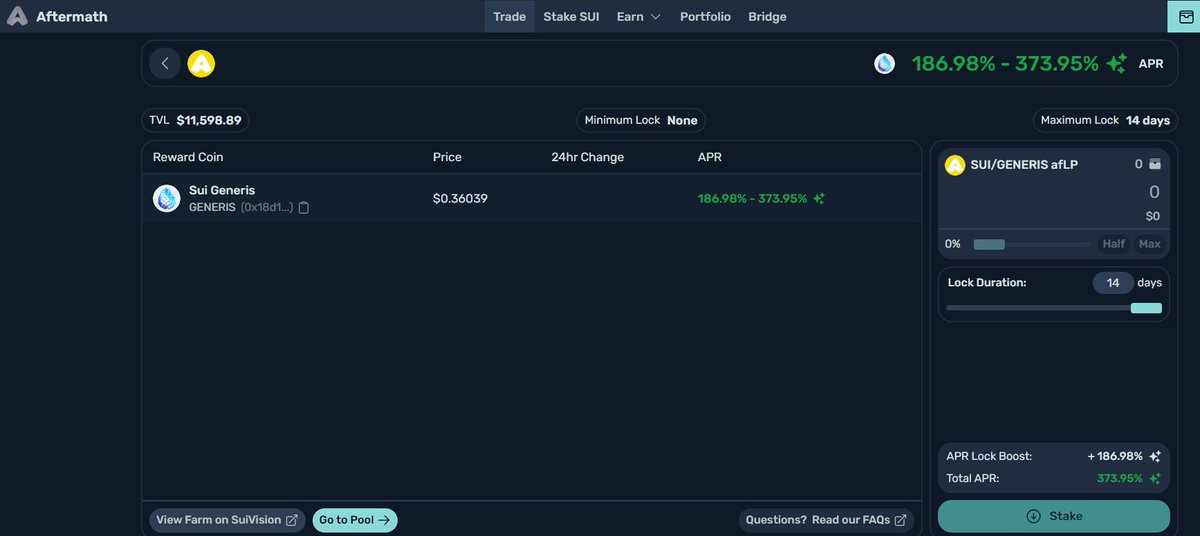This screenshot has width=1200, height=536.
Task: Click the Sui Generis coin name
Action: click(x=222, y=190)
